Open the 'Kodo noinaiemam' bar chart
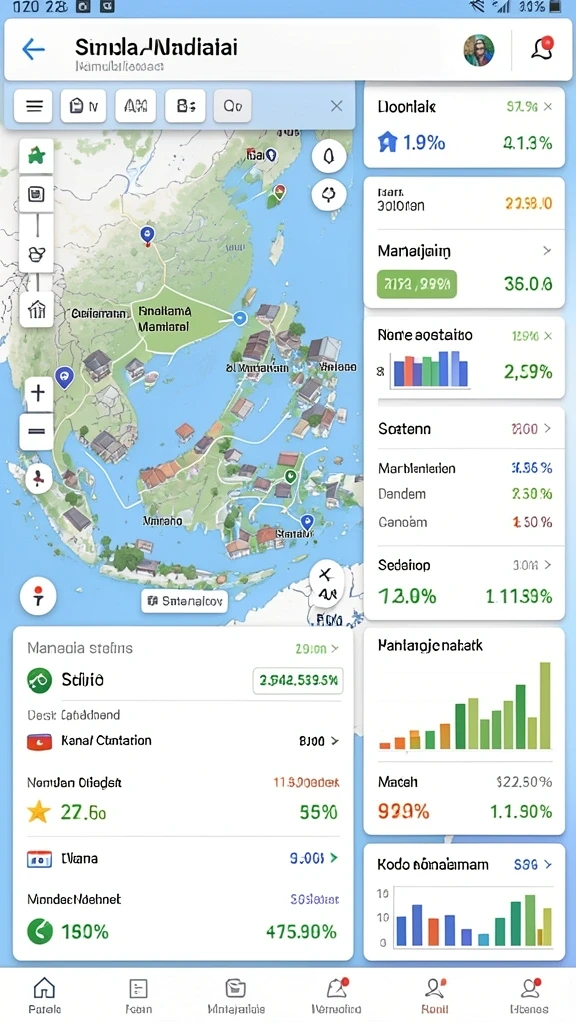Viewport: 576px width, 1024px height. [464, 918]
